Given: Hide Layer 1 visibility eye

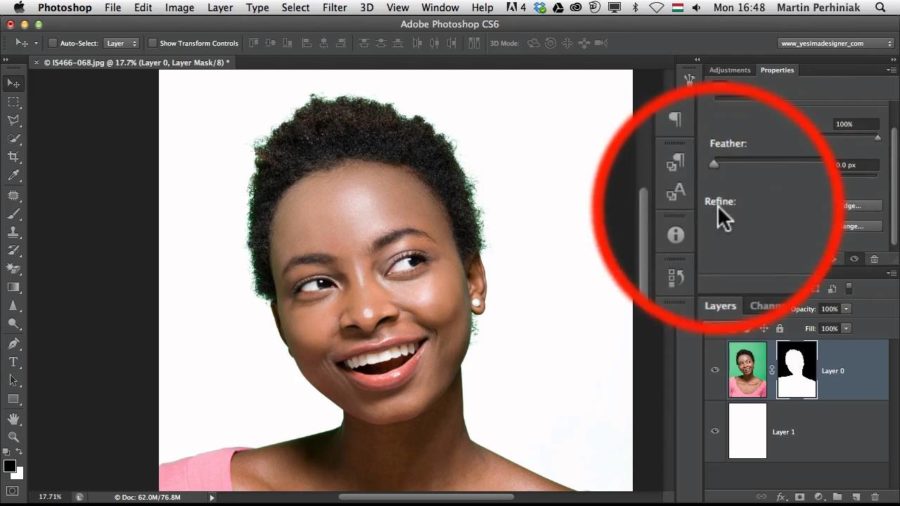Looking at the screenshot, I should click(715, 431).
